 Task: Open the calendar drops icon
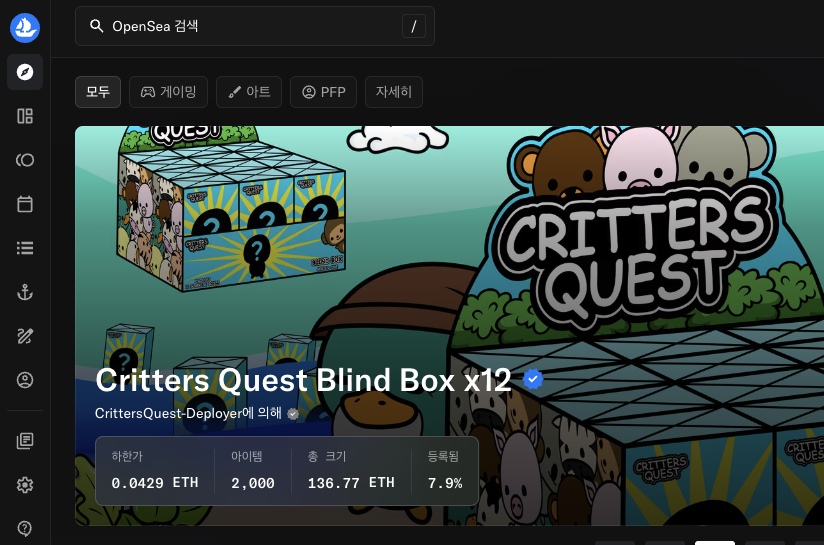(25, 204)
